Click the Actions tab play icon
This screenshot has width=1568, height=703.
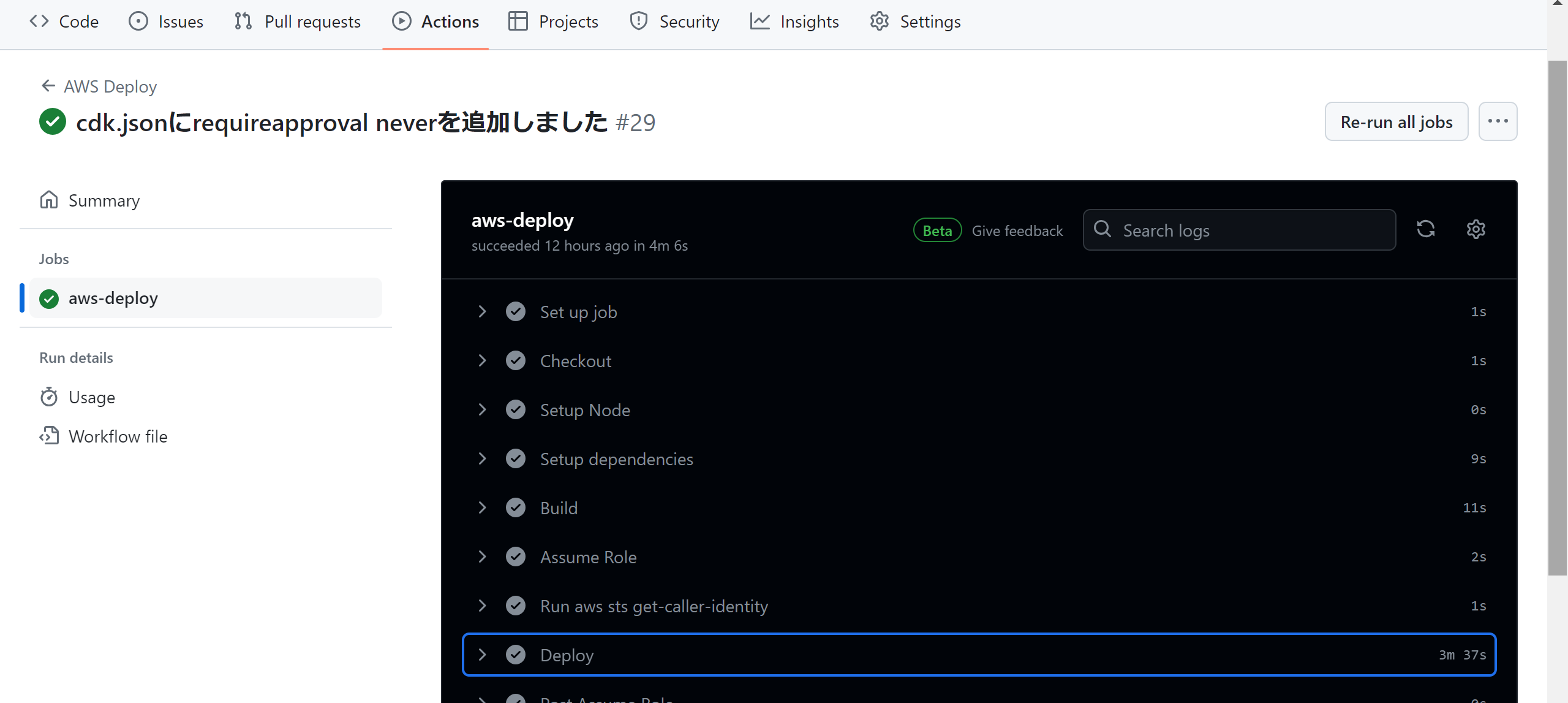click(x=402, y=21)
